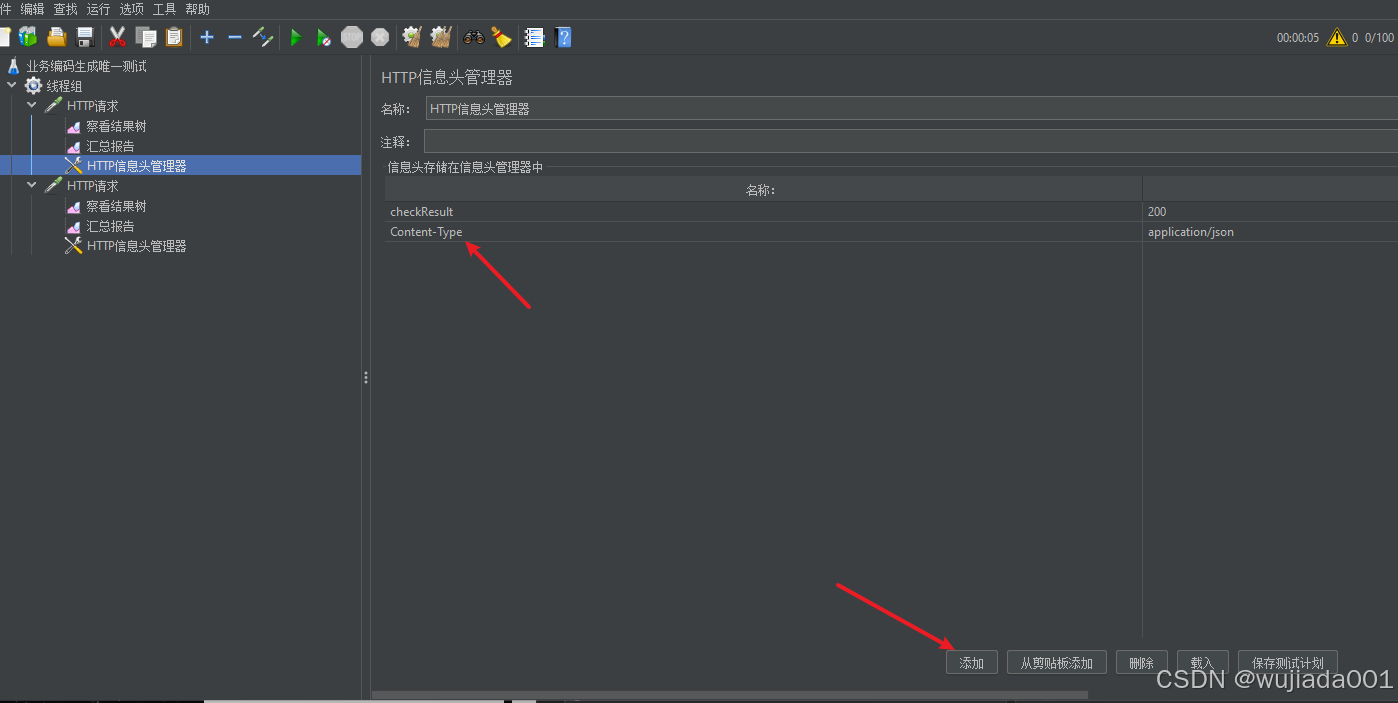This screenshot has width=1398, height=703.
Task: Select 业务编码生成唯一测试 test plan node
Action: (86, 66)
